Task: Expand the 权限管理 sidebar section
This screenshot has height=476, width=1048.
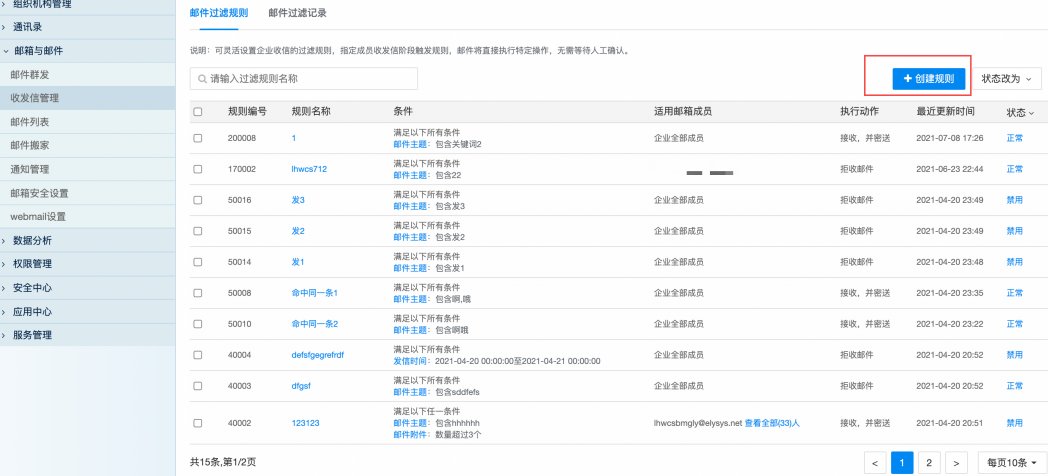Action: tap(88, 264)
